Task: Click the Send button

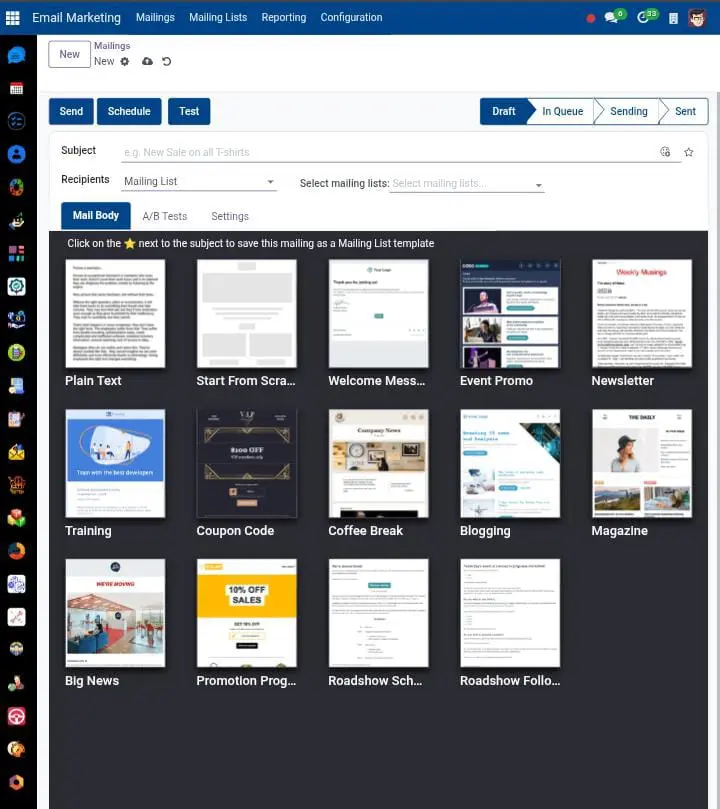Action: tap(71, 111)
